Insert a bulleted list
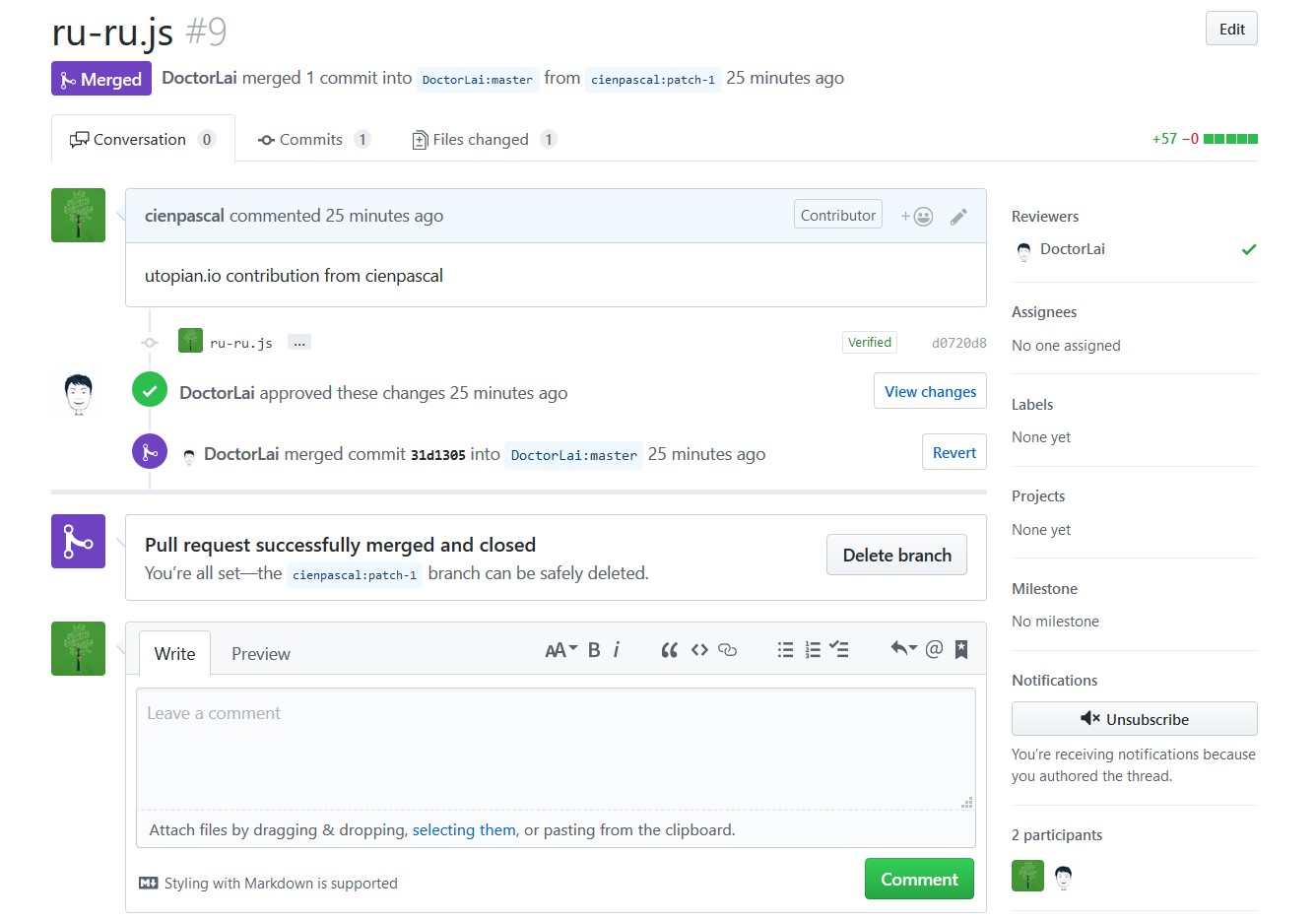The width and height of the screenshot is (1316, 920). pos(785,649)
